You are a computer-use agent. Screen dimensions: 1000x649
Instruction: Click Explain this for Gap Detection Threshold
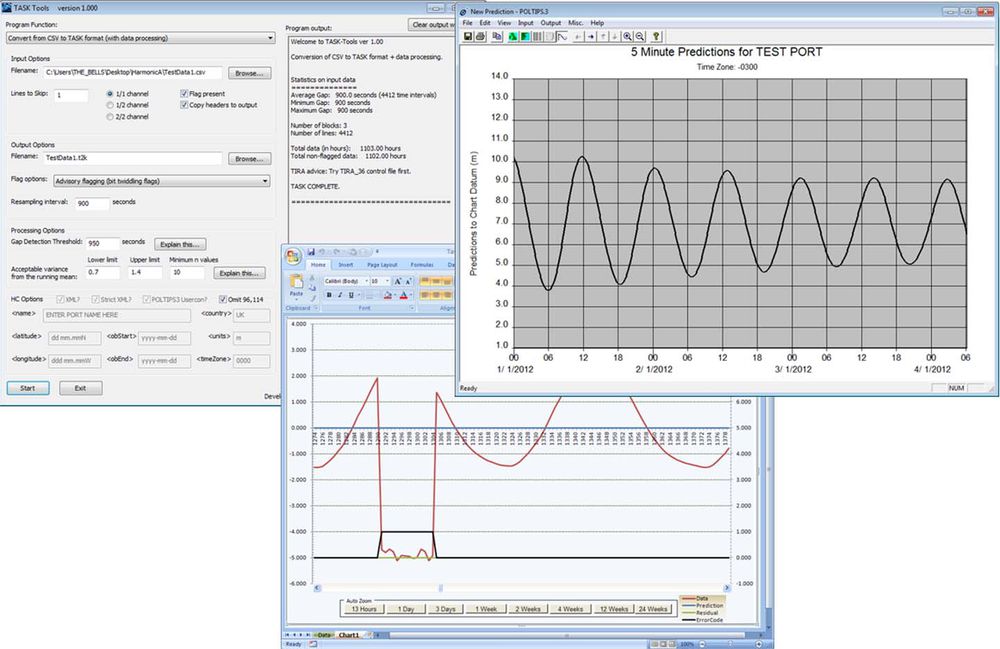click(180, 244)
